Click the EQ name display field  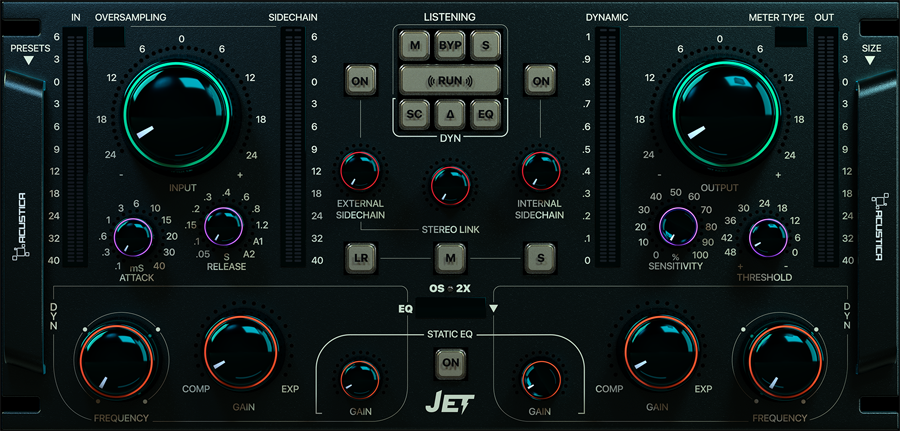(451, 309)
